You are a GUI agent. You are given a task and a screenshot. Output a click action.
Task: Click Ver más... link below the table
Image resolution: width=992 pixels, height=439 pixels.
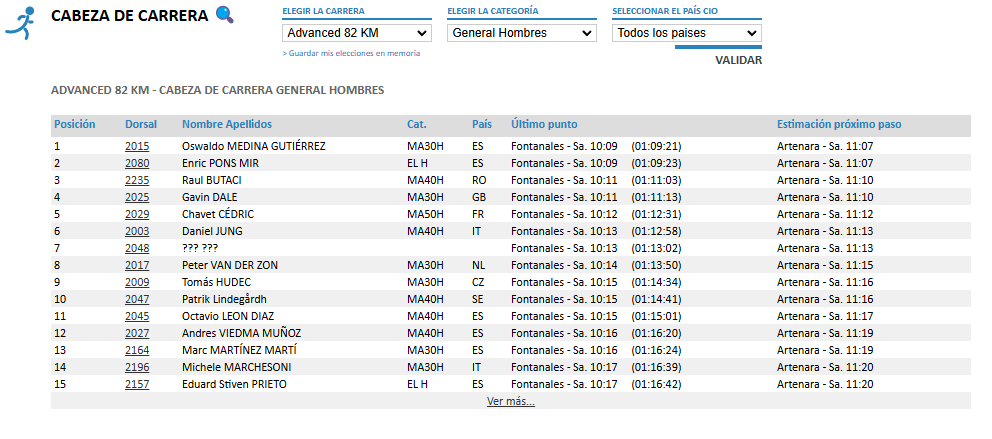click(511, 401)
